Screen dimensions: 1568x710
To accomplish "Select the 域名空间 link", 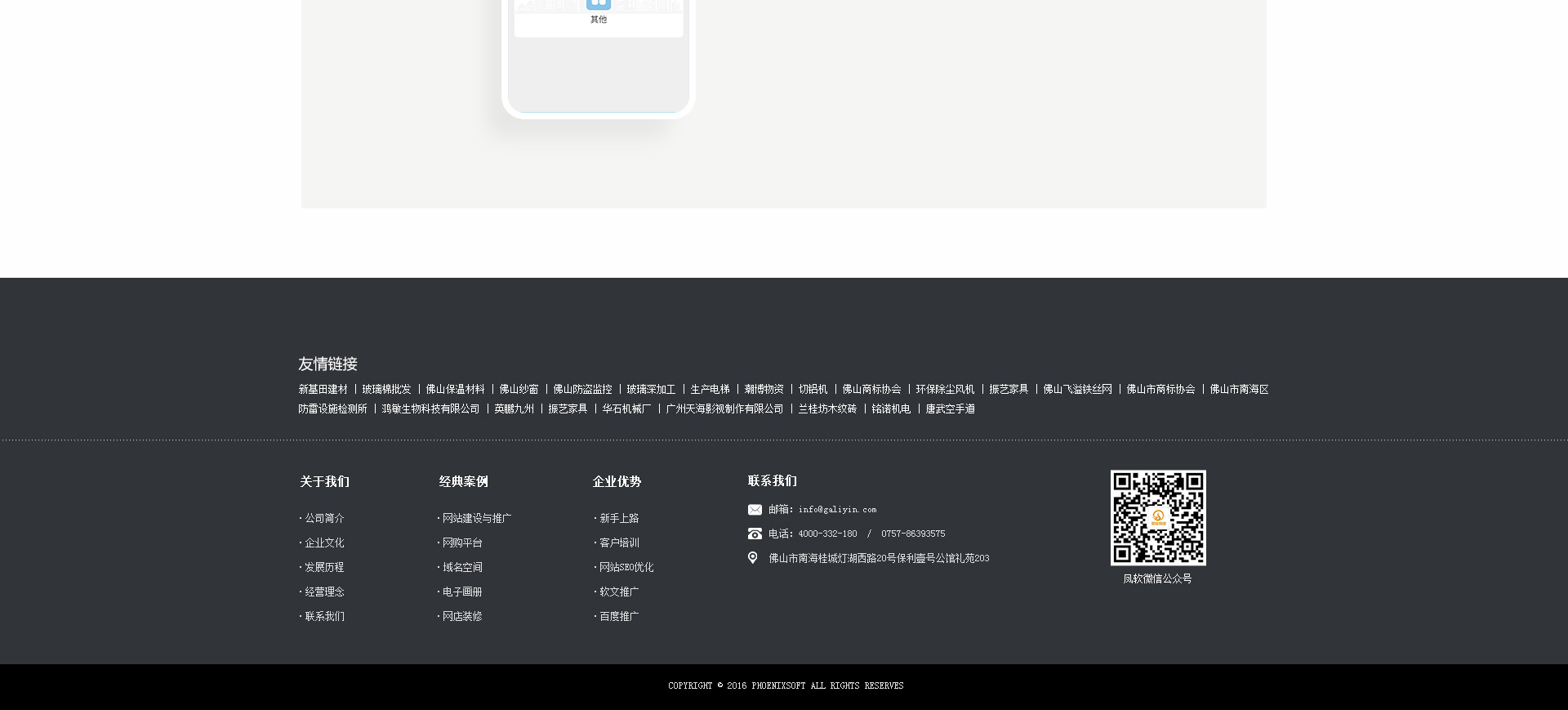I will [x=462, y=568].
